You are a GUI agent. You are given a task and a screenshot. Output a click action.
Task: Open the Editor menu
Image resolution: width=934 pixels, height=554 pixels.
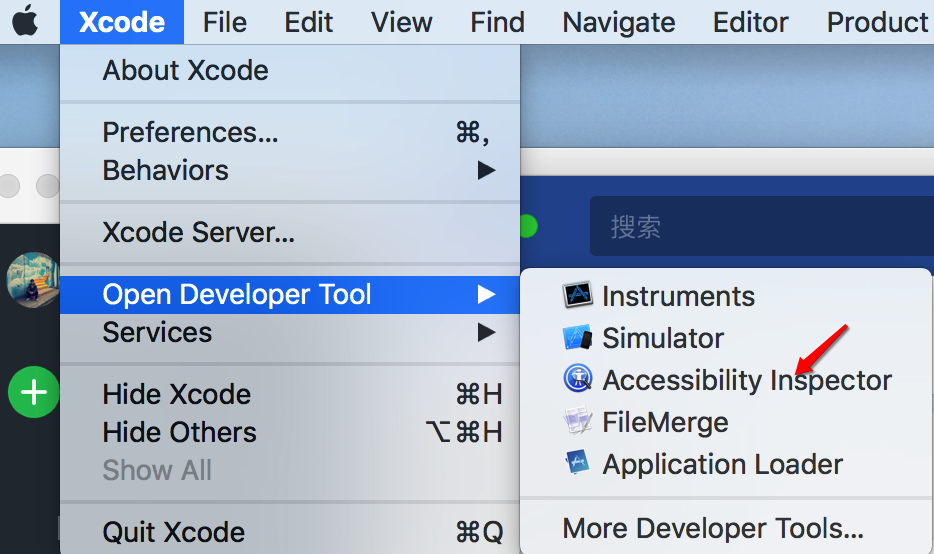(751, 22)
